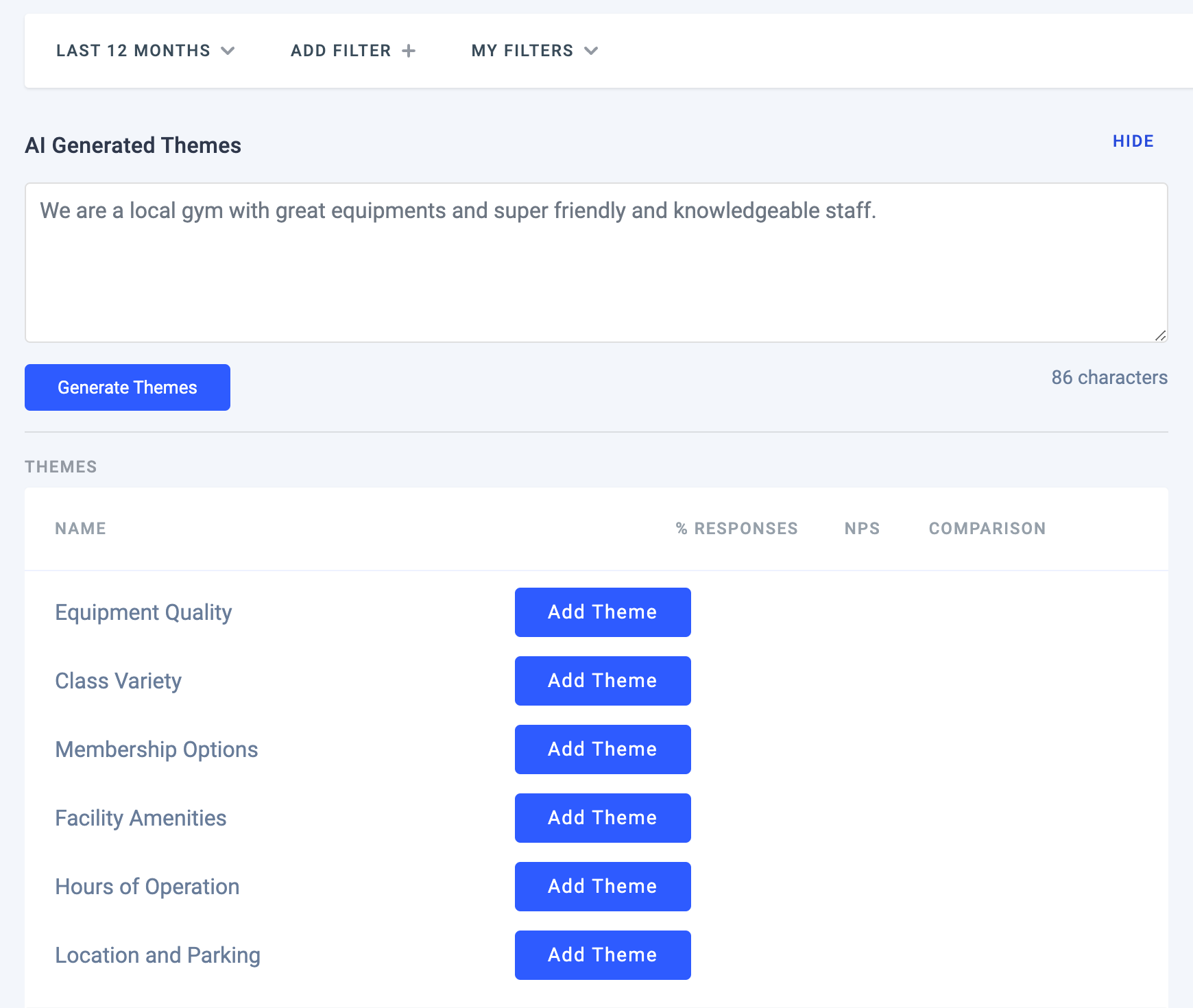Image resolution: width=1193 pixels, height=1008 pixels.
Task: Click the NPS column header
Action: pyautogui.click(x=862, y=529)
